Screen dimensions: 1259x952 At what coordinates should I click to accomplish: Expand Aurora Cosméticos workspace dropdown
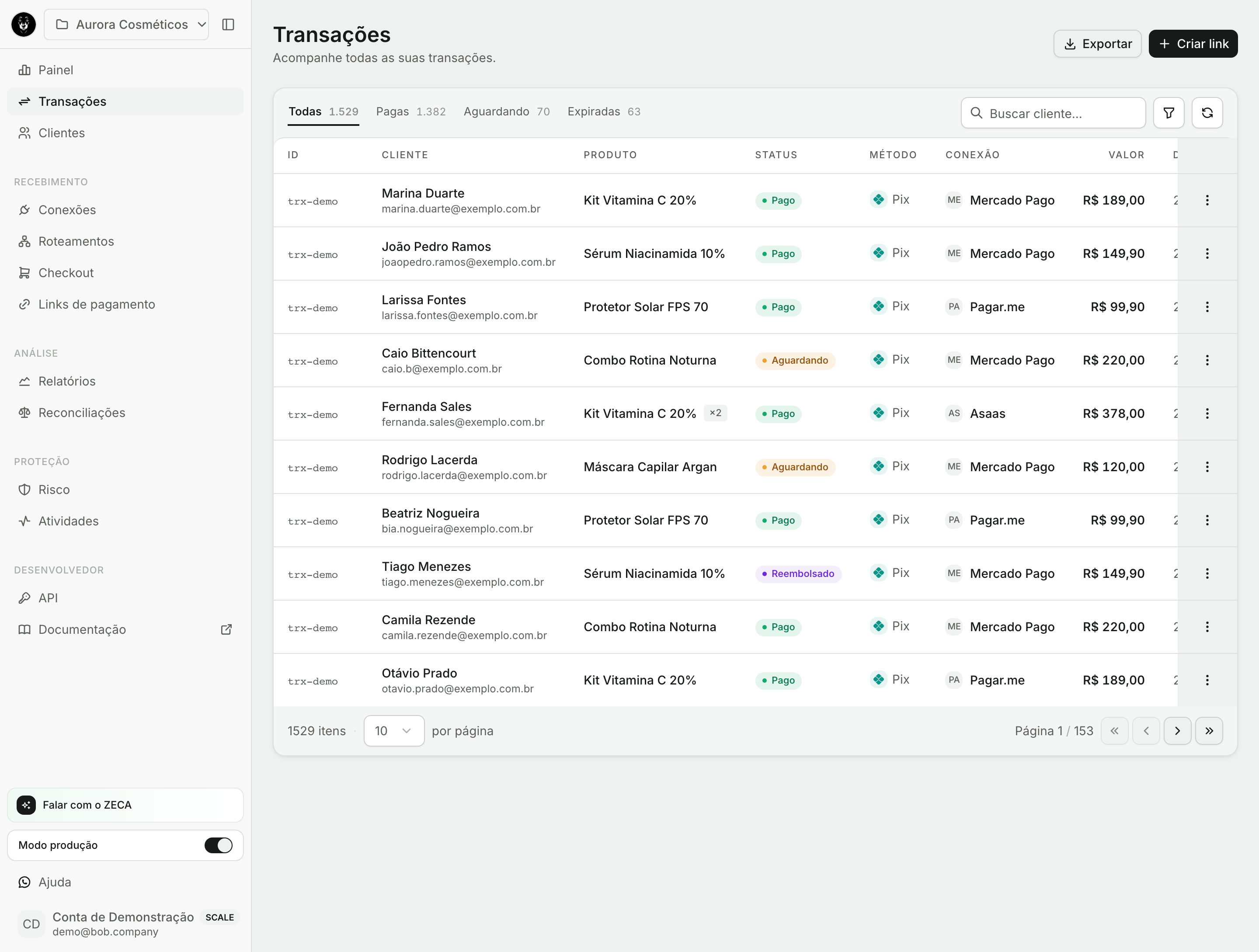tap(126, 24)
